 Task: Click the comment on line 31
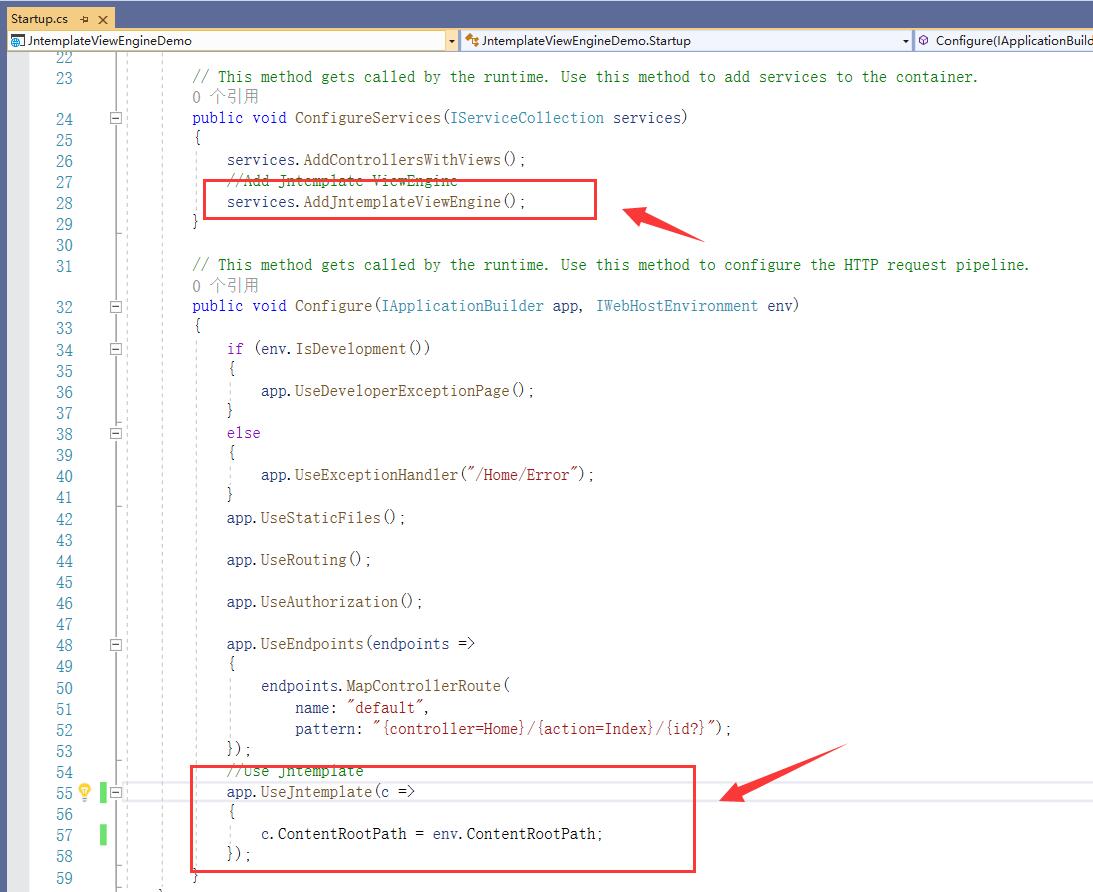611,265
